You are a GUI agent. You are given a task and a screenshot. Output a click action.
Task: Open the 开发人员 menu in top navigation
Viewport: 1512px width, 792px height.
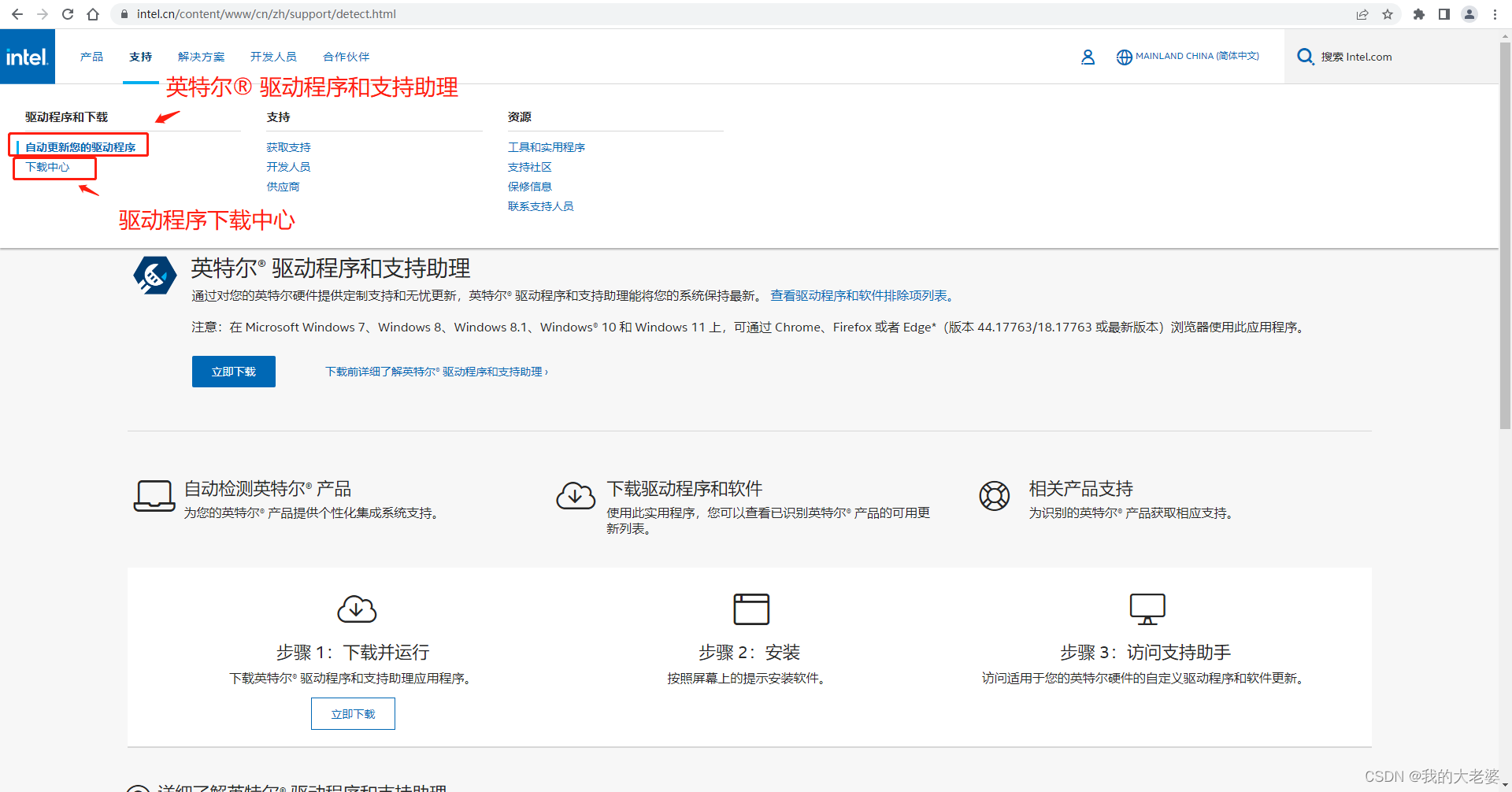[x=273, y=57]
